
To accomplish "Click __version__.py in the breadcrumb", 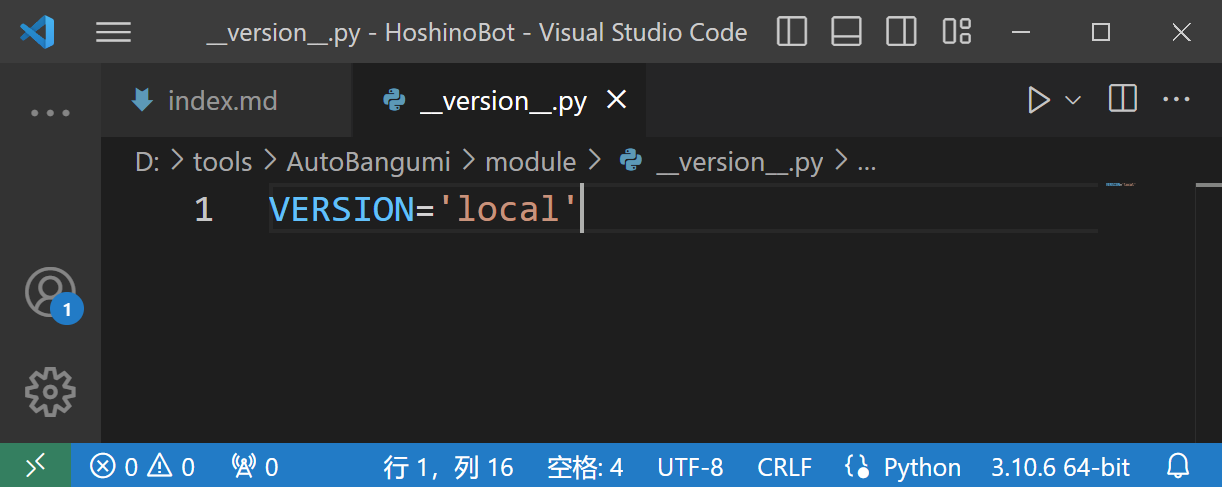I will (x=739, y=162).
